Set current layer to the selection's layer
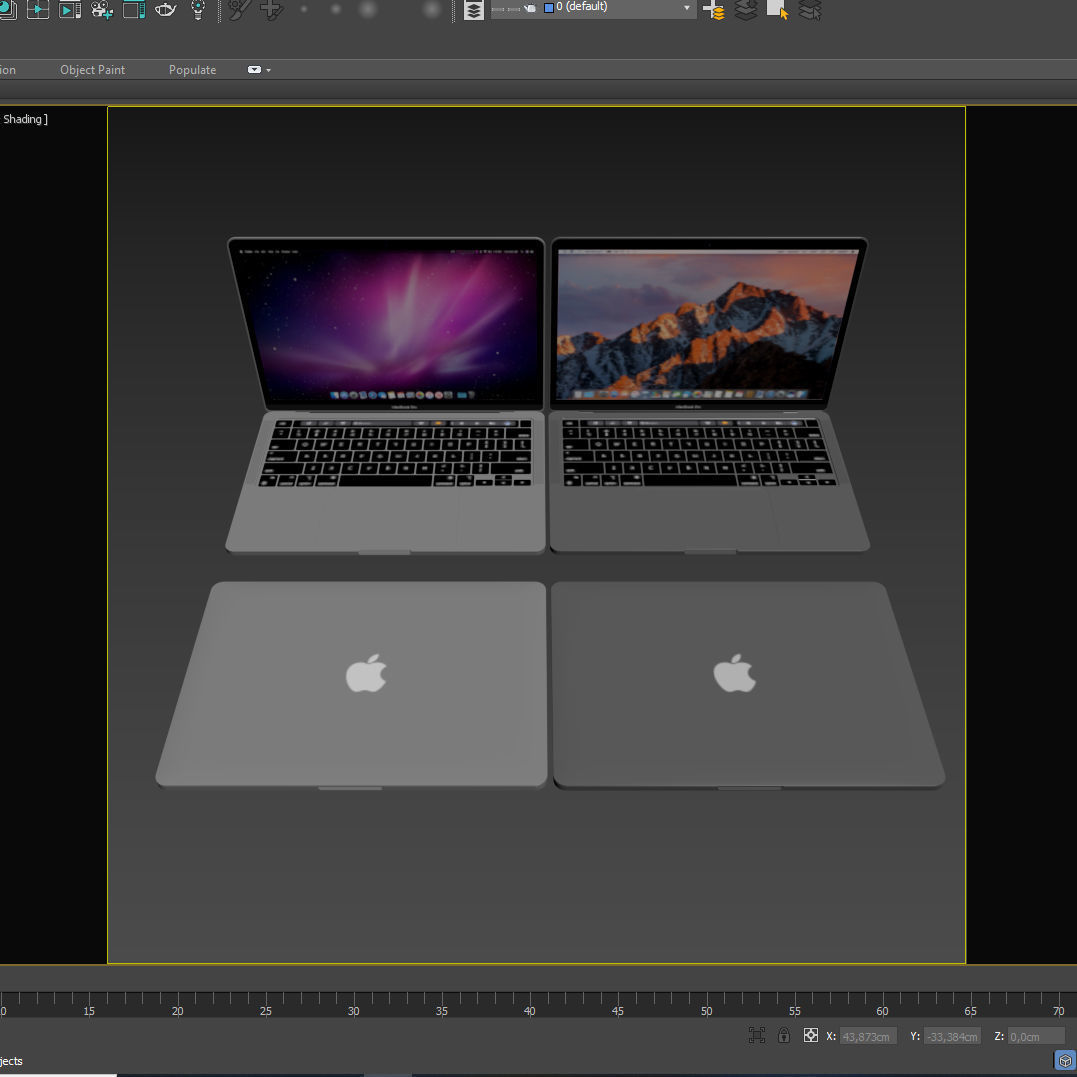1077x1077 pixels. pos(810,10)
